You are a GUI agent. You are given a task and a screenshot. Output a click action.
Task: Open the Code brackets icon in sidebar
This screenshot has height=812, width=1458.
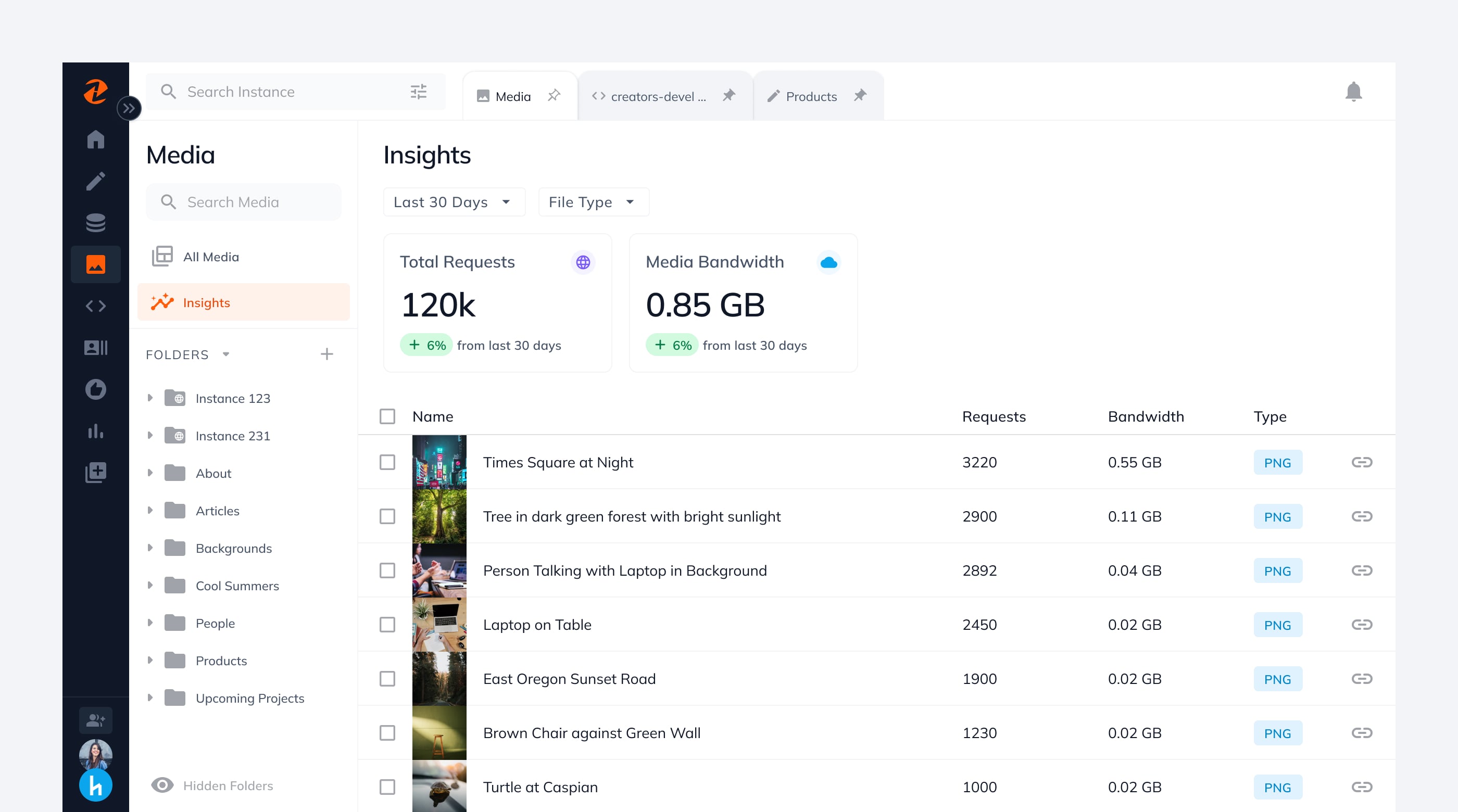click(96, 306)
